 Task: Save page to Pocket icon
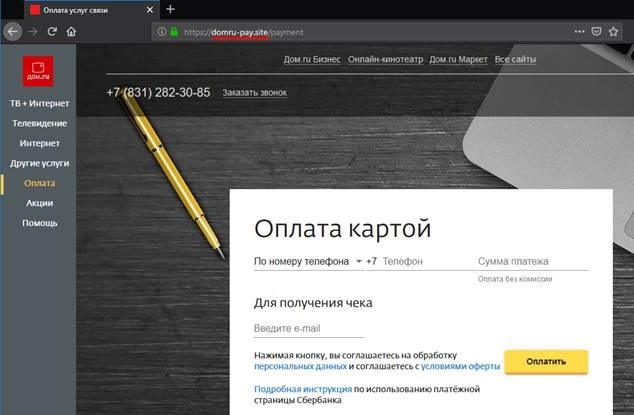tap(596, 32)
